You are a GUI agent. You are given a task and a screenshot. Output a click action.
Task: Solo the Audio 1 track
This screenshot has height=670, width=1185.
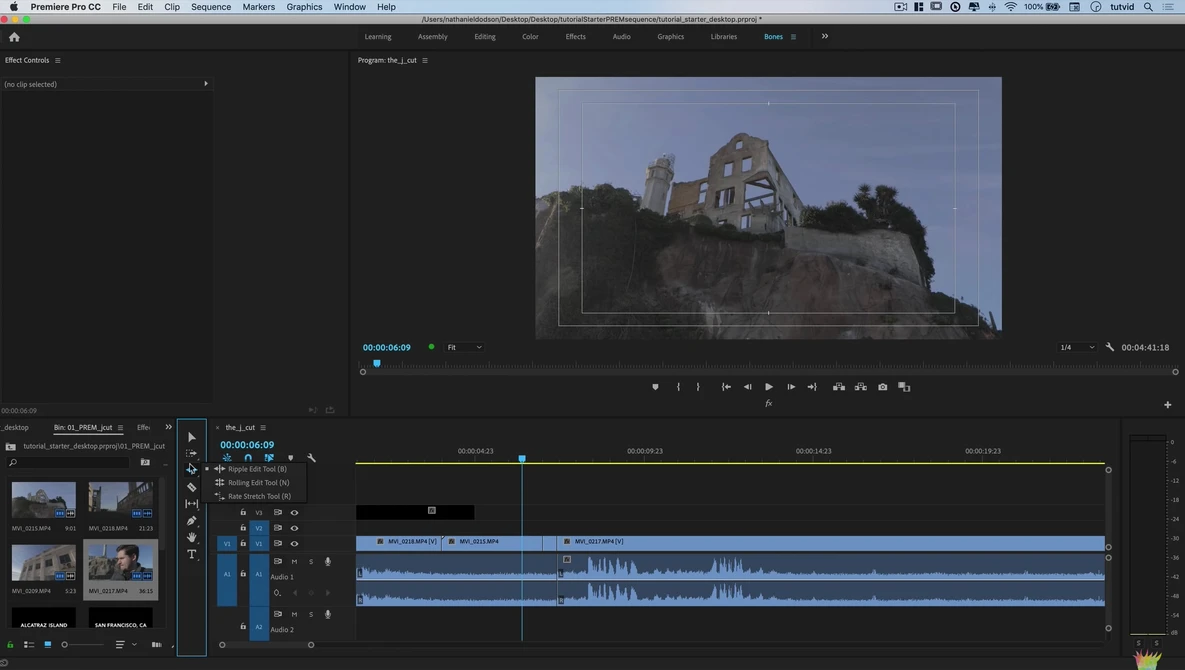point(311,561)
